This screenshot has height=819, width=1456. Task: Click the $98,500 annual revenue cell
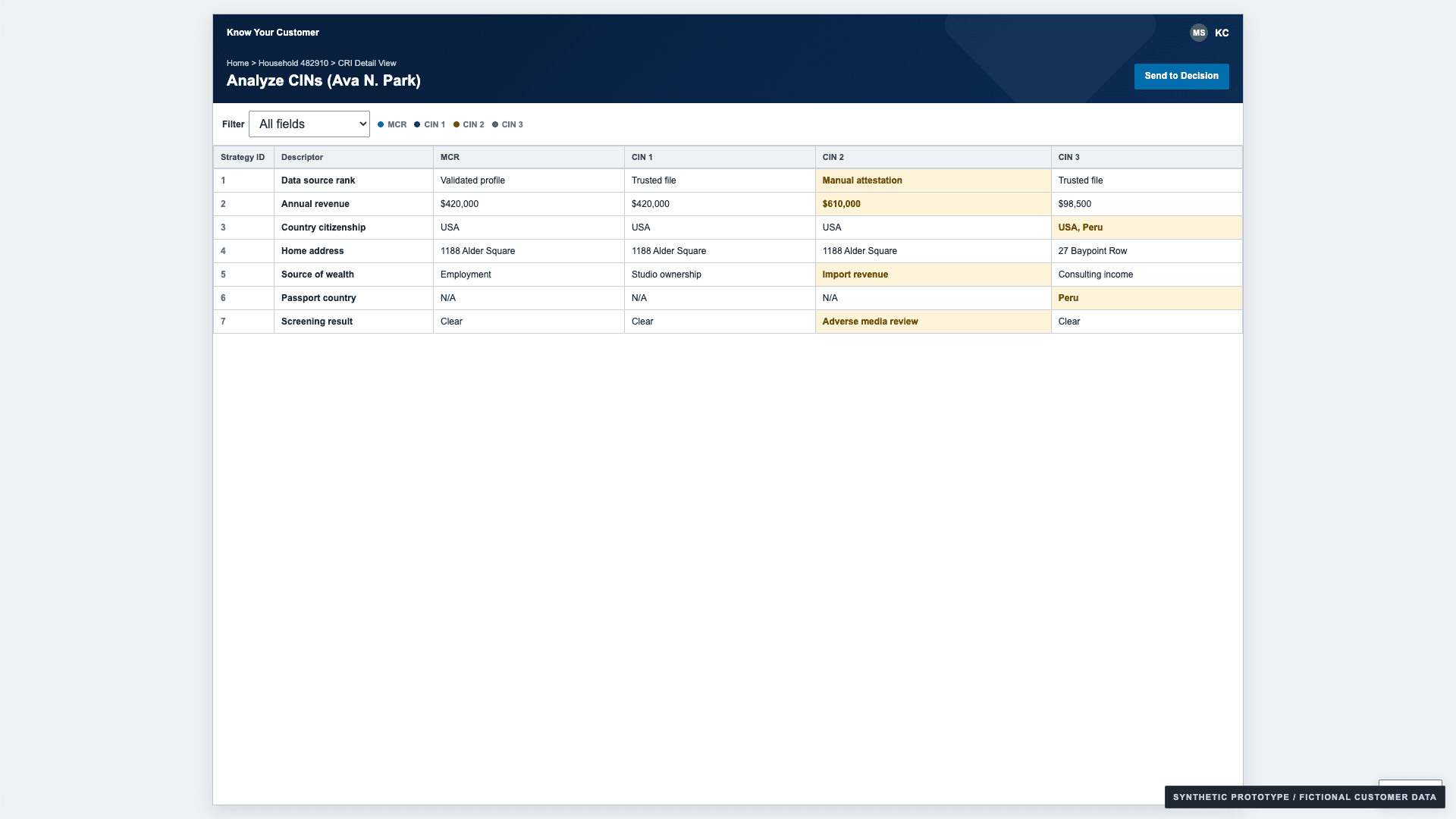pos(1147,204)
